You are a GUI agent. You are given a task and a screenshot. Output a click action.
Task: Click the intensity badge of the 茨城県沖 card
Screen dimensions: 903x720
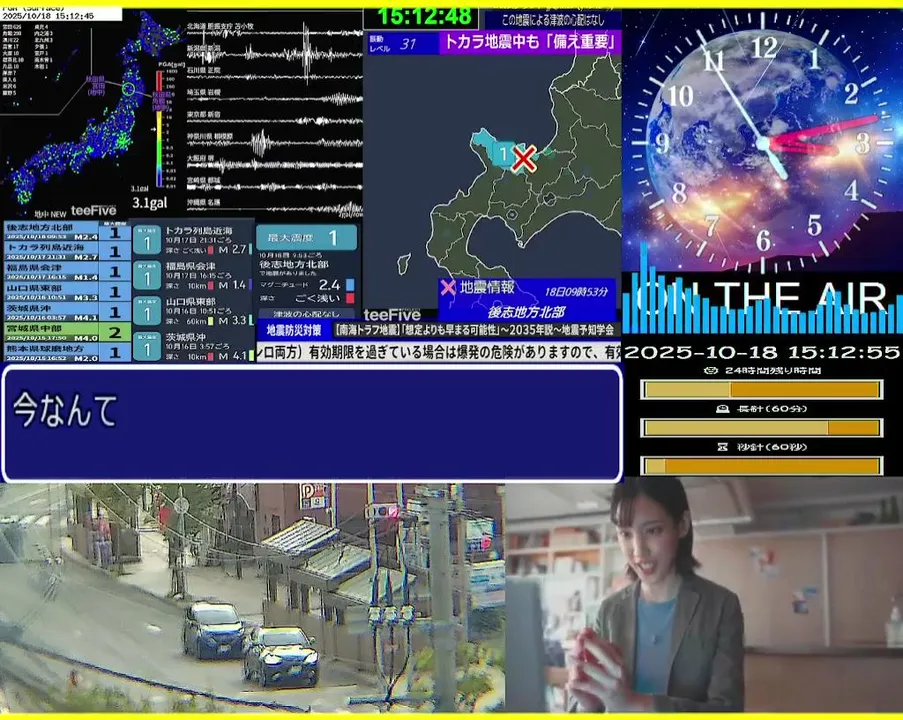pos(147,346)
